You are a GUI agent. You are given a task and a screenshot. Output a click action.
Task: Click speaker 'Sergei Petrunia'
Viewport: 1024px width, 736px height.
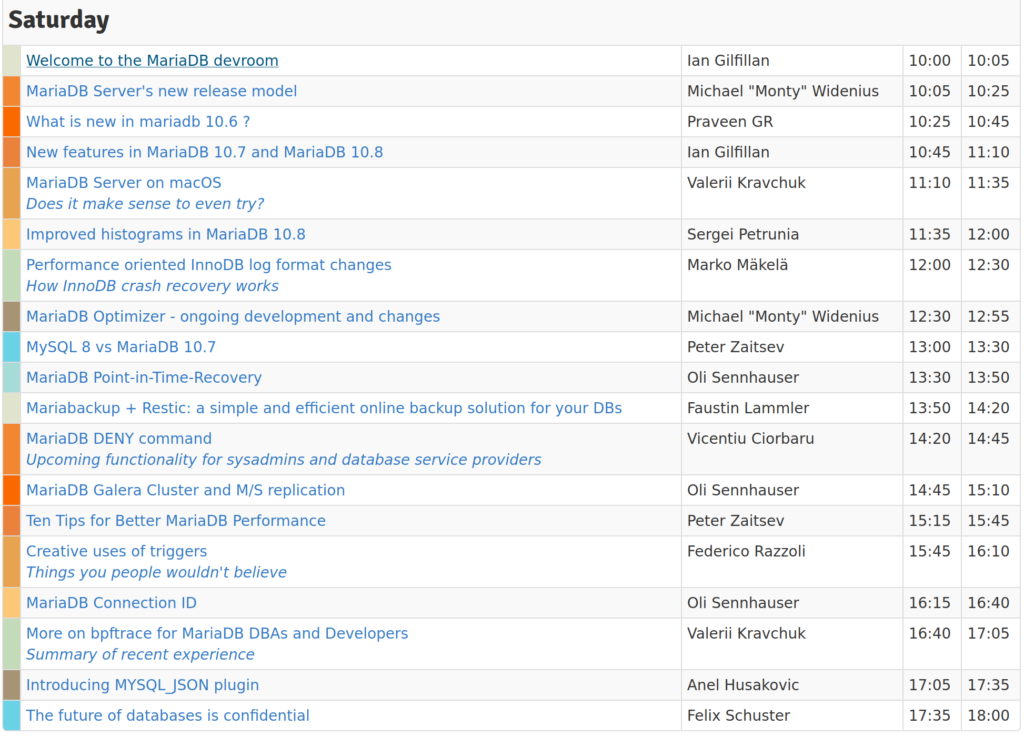pos(743,234)
